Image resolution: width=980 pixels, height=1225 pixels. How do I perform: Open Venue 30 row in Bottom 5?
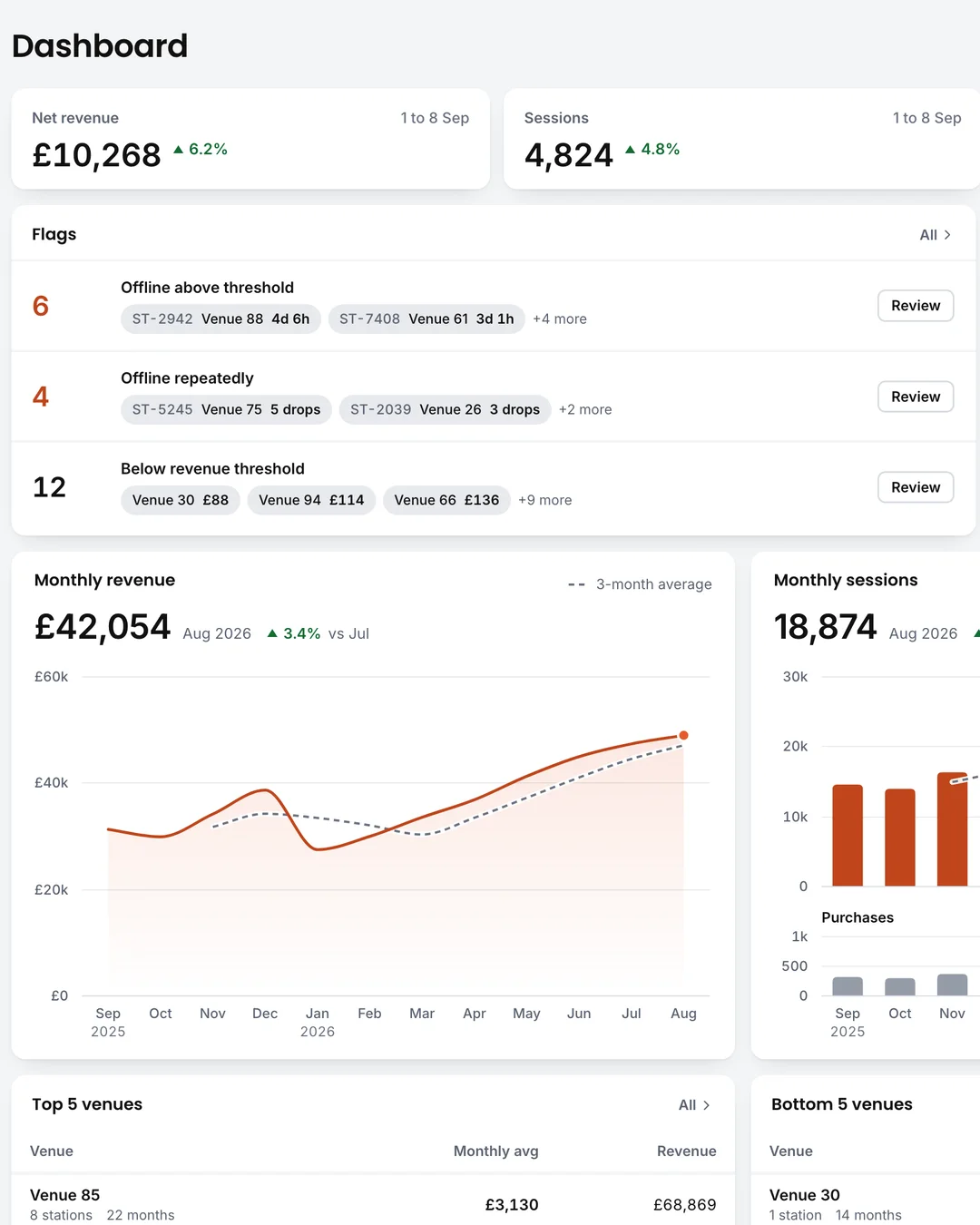click(x=866, y=1204)
